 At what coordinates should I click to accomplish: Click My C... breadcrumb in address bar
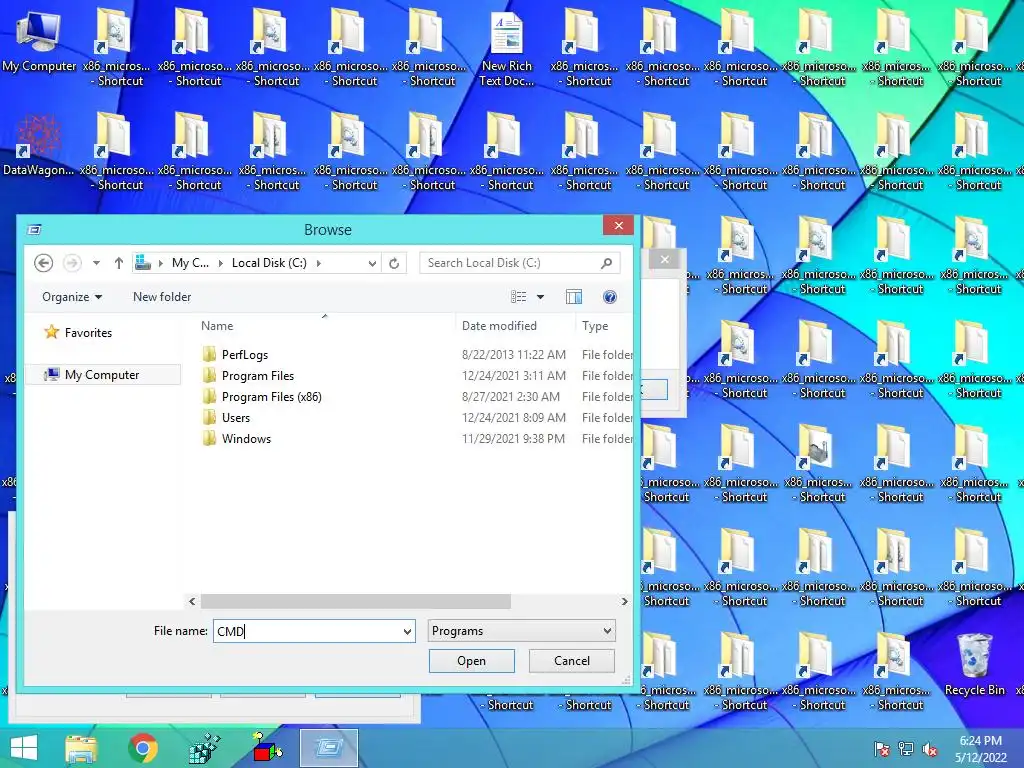point(190,263)
